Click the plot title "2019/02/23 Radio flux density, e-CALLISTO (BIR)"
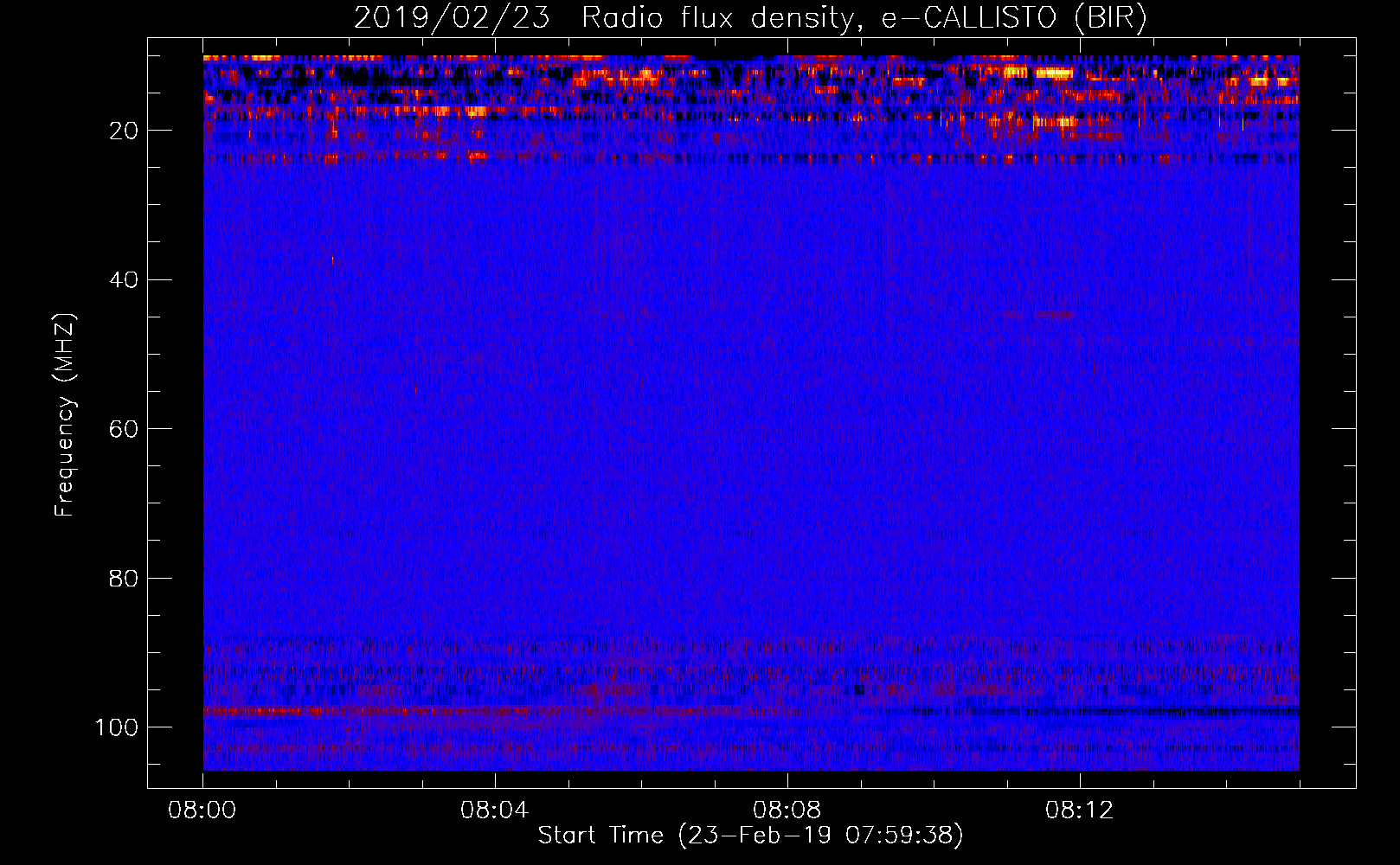This screenshot has height=865, width=1400. coord(750,18)
